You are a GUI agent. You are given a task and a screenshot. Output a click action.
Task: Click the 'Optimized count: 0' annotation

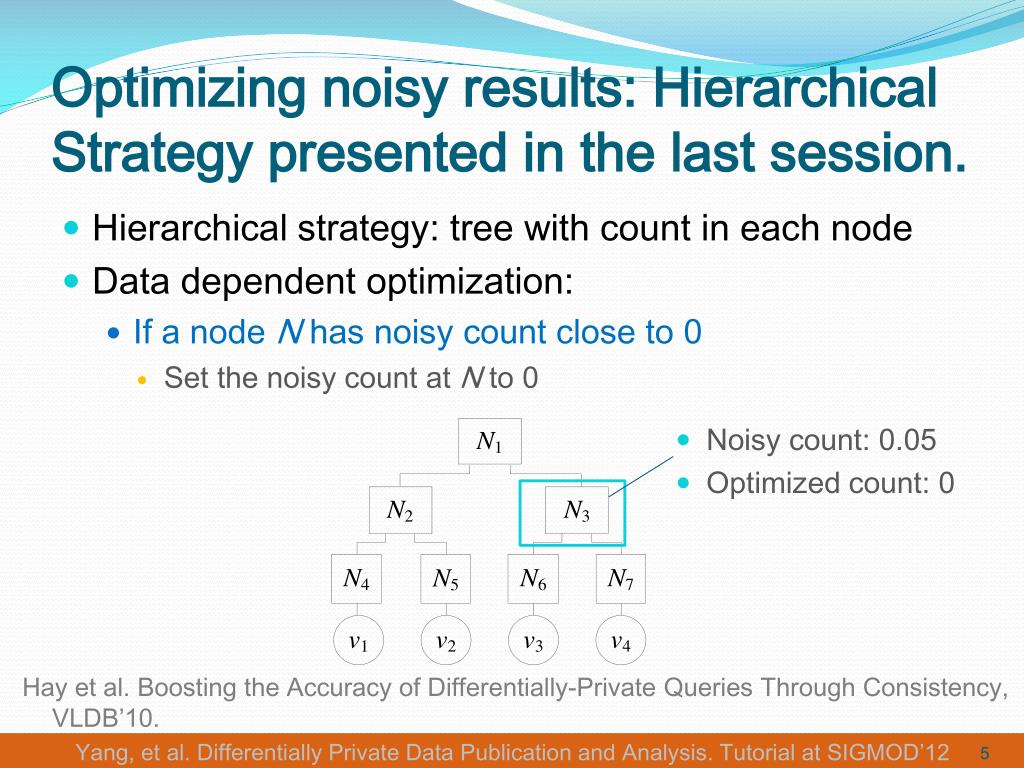(x=830, y=483)
